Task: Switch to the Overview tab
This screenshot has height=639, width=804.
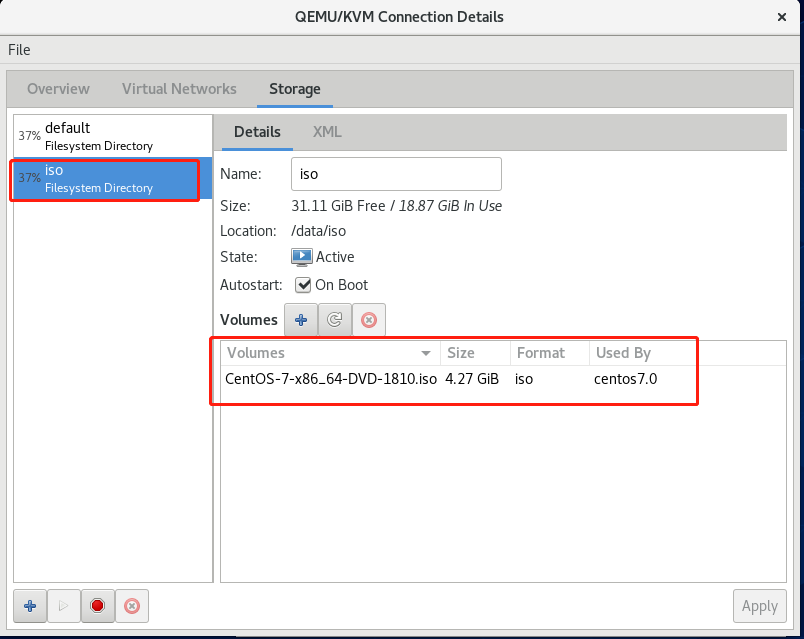Action: [58, 89]
